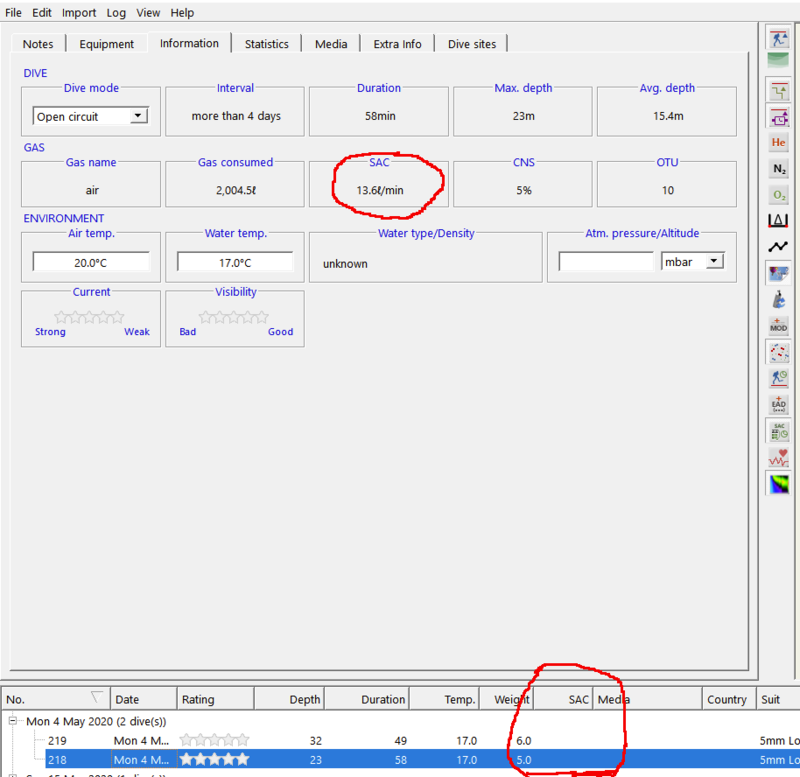Toggle the EAD display icon

click(x=778, y=404)
